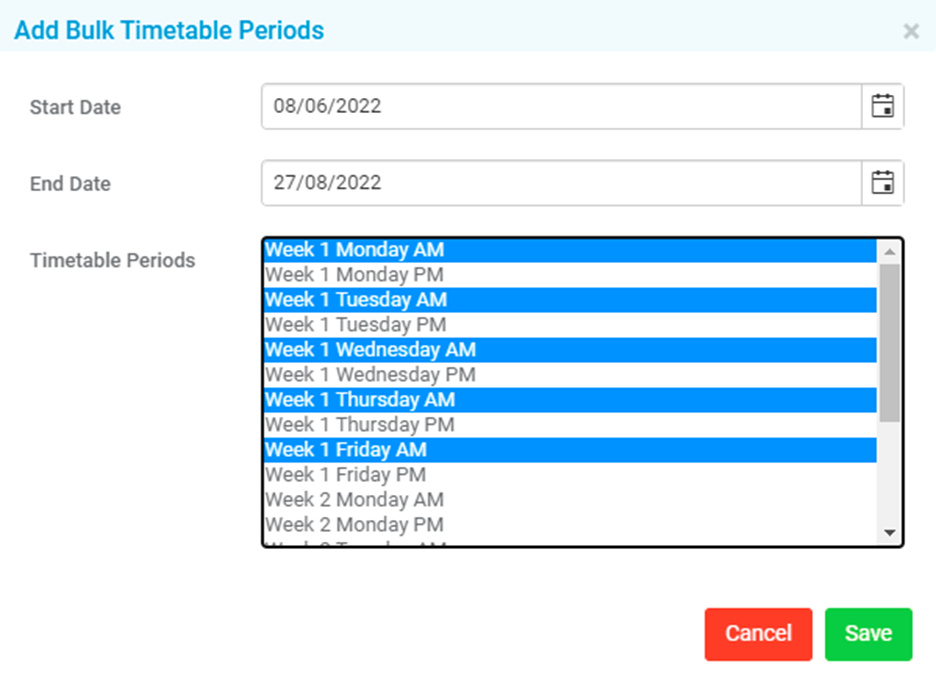Click the End Date input field

[562, 183]
